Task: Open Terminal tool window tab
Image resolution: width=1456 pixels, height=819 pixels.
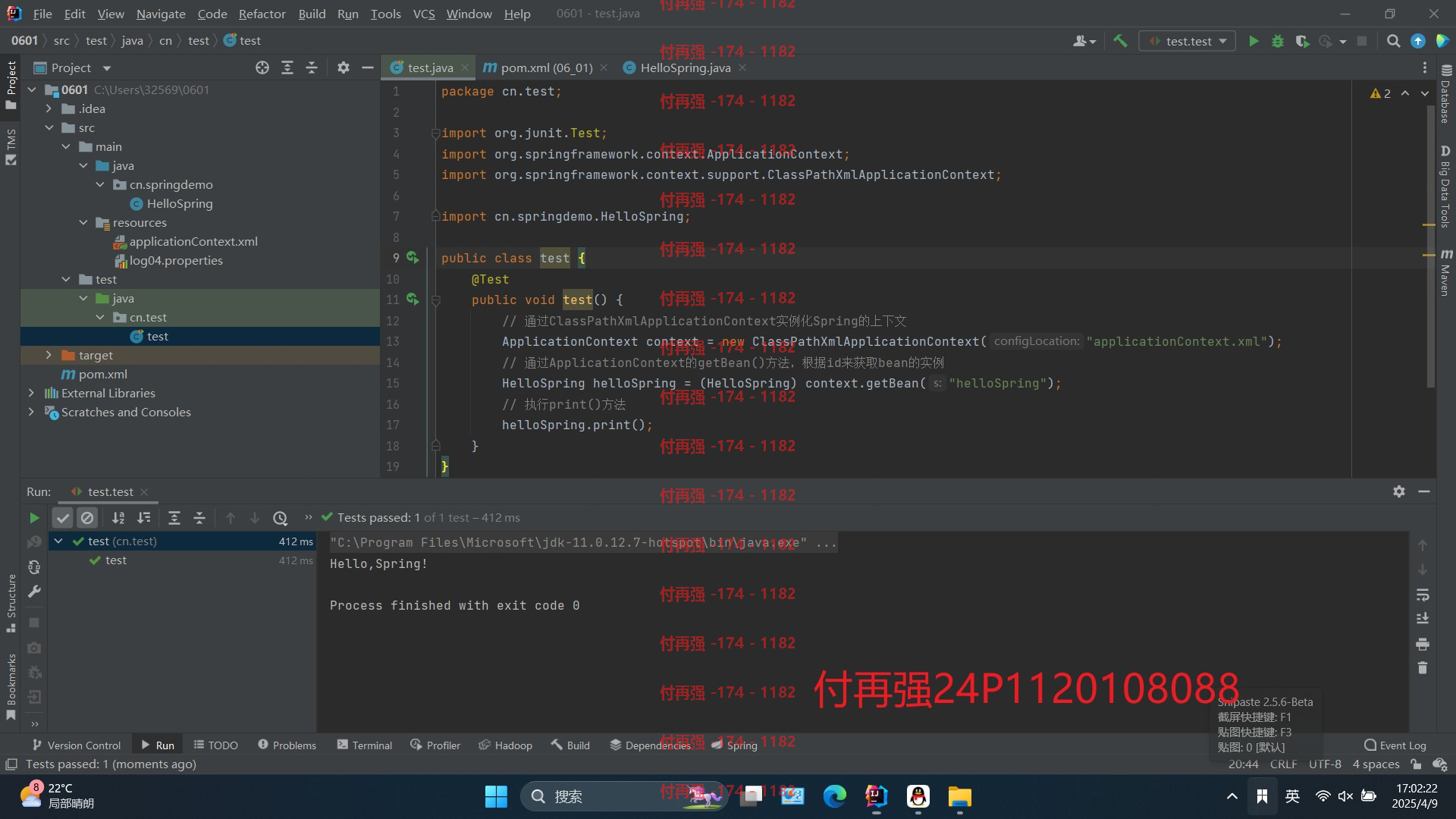Action: pyautogui.click(x=365, y=745)
